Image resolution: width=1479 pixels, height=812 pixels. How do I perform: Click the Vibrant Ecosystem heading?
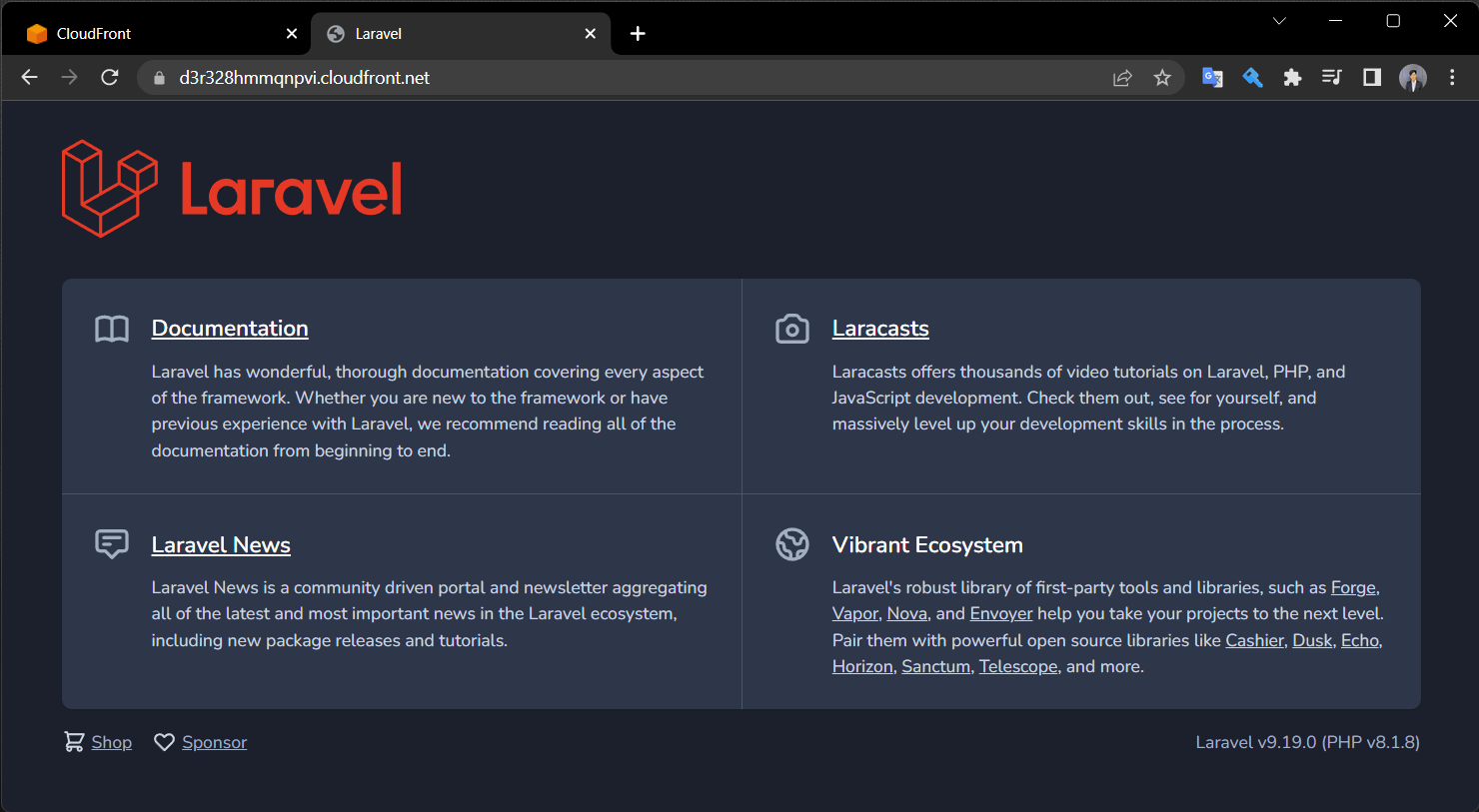(927, 545)
